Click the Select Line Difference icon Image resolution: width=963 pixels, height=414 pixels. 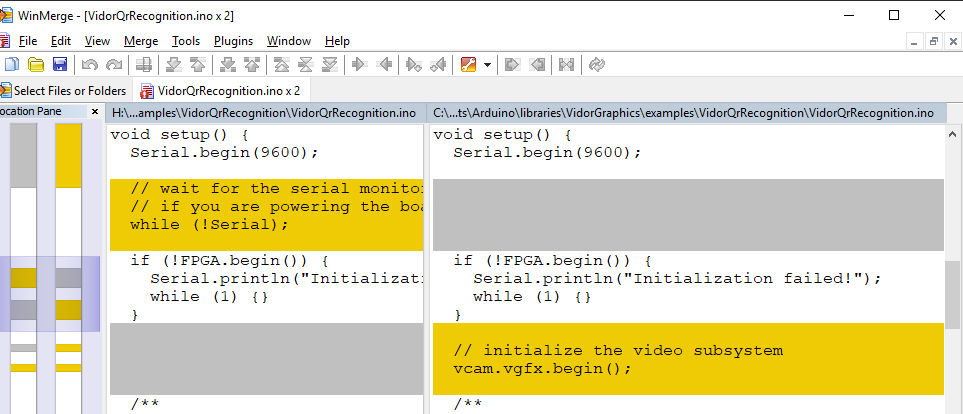pyautogui.click(x=144, y=64)
